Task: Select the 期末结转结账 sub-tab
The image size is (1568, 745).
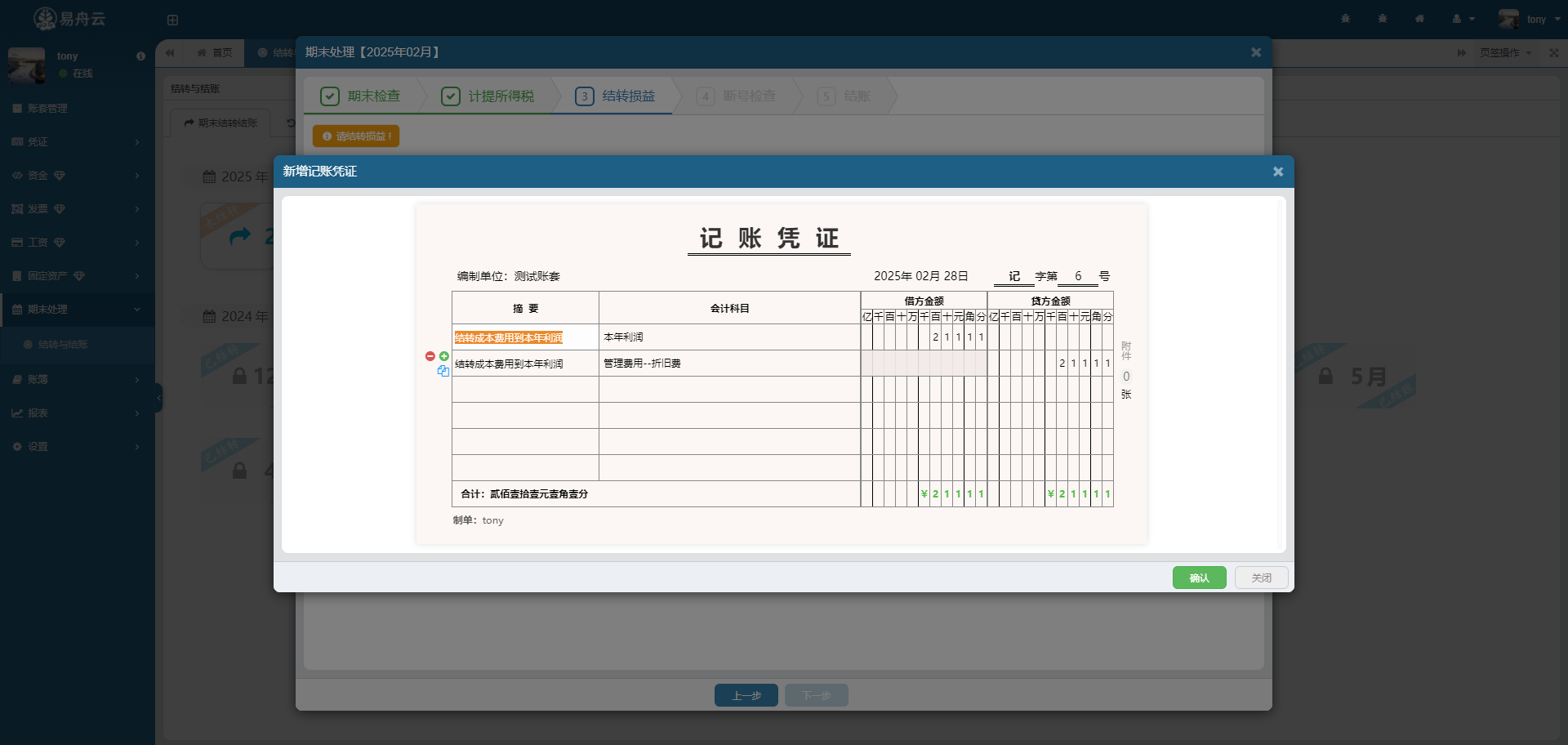Action: [220, 123]
